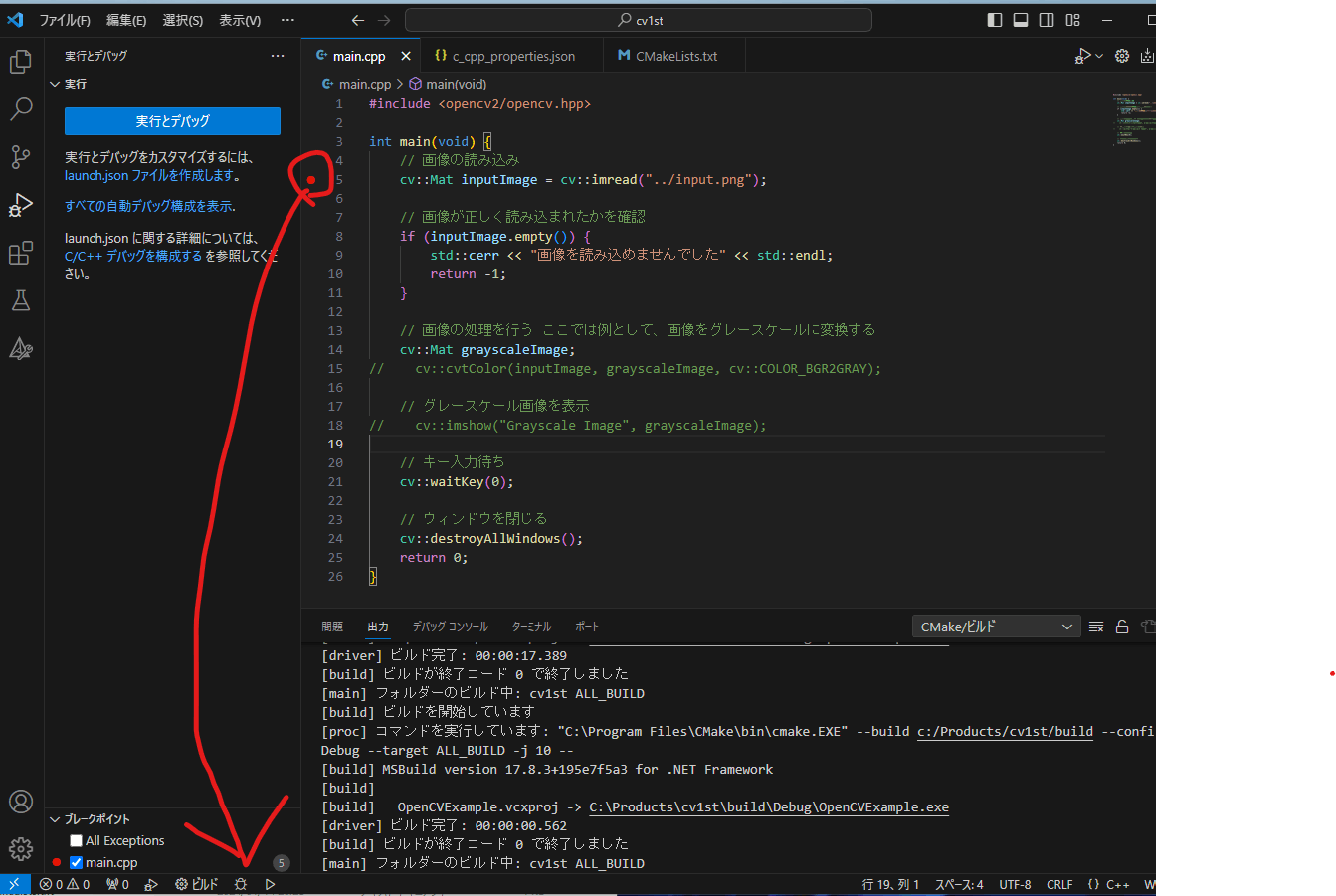Switch to the デバッグ コンソール panel tab

pos(451,627)
